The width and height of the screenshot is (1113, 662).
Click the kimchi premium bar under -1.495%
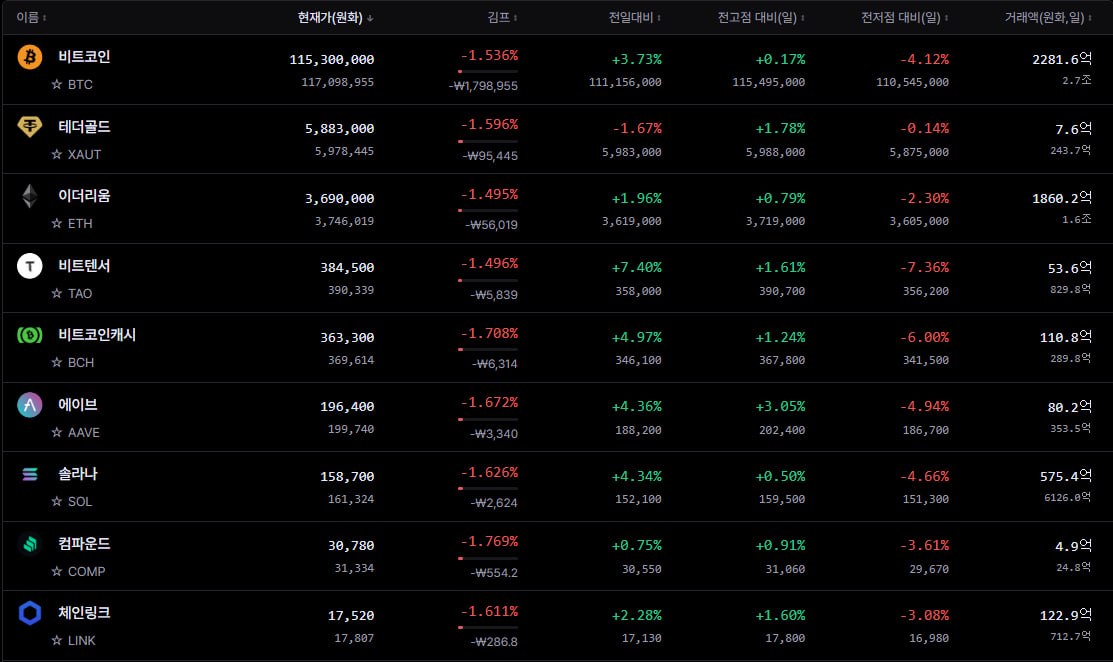tap(488, 210)
